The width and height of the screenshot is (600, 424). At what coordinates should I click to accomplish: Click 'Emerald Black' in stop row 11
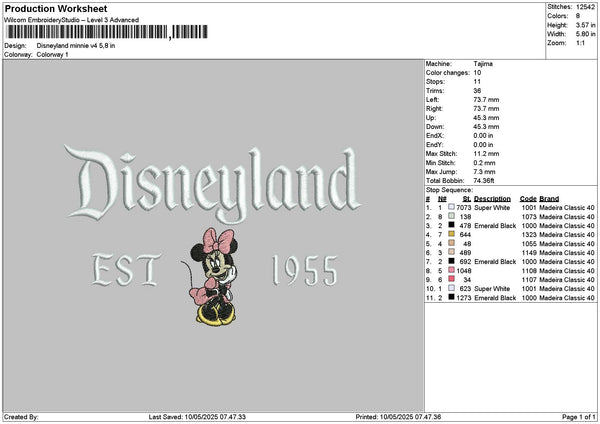click(x=495, y=297)
